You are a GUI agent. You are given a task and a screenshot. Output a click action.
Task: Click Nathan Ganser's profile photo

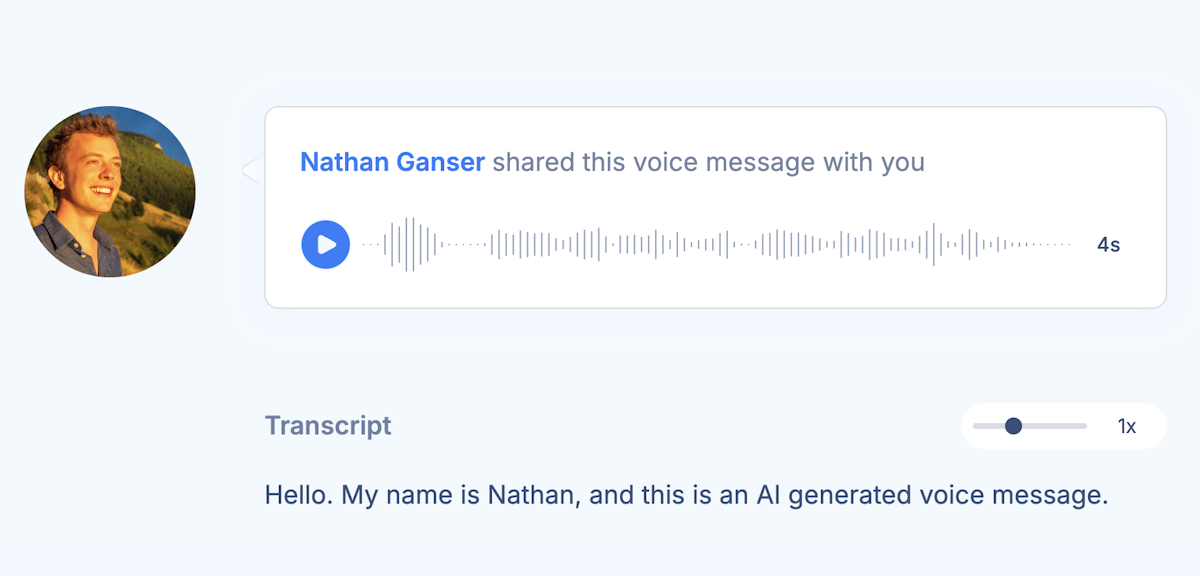(110, 192)
